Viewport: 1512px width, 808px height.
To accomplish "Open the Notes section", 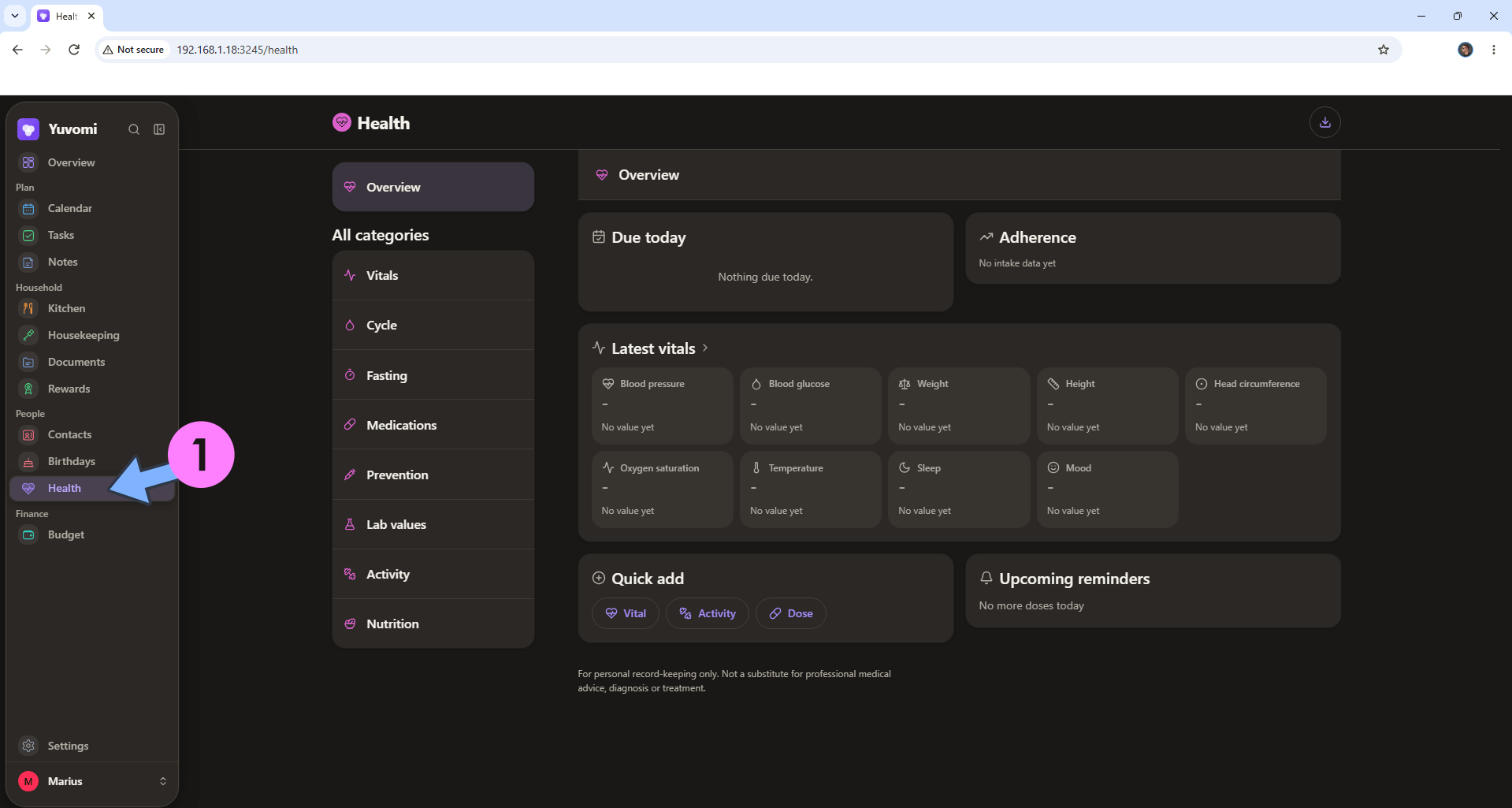I will click(92, 262).
